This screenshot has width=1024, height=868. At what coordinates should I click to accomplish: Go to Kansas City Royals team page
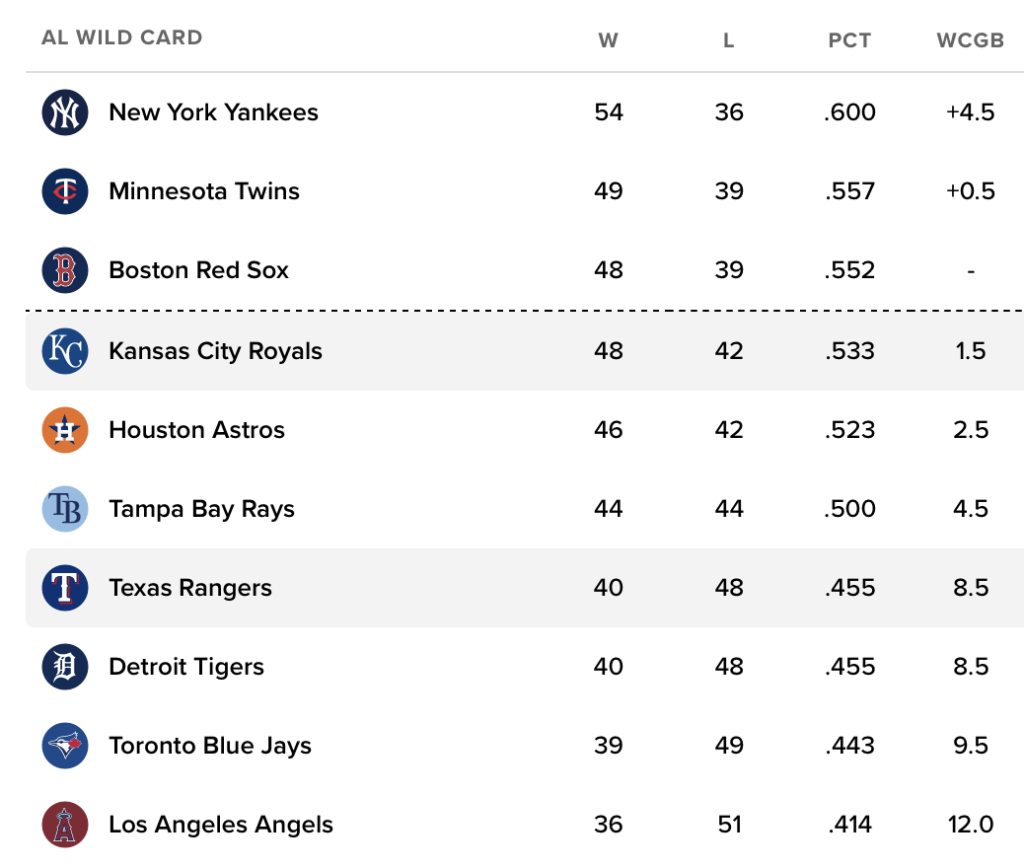pos(215,351)
